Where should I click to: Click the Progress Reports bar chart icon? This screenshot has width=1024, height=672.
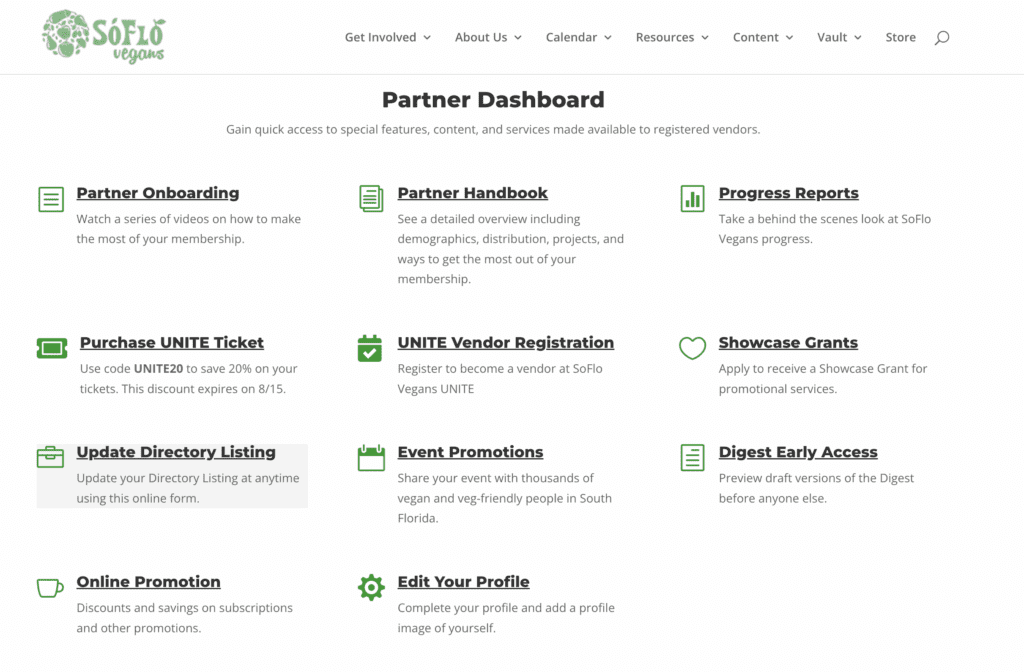692,199
